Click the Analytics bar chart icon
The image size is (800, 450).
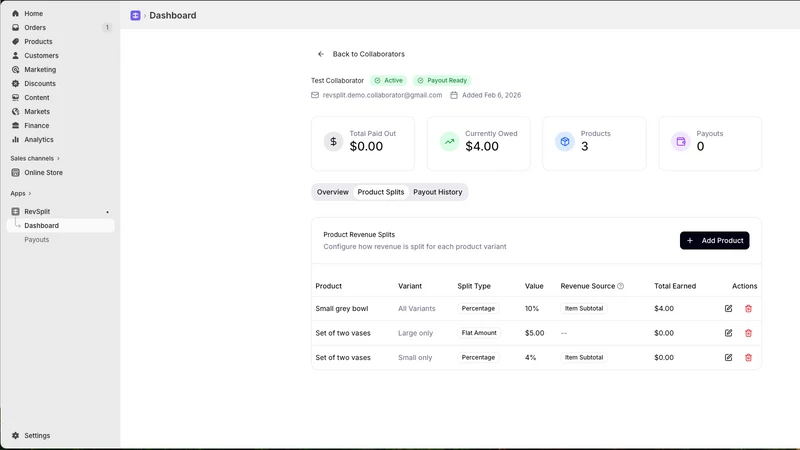pyautogui.click(x=15, y=139)
